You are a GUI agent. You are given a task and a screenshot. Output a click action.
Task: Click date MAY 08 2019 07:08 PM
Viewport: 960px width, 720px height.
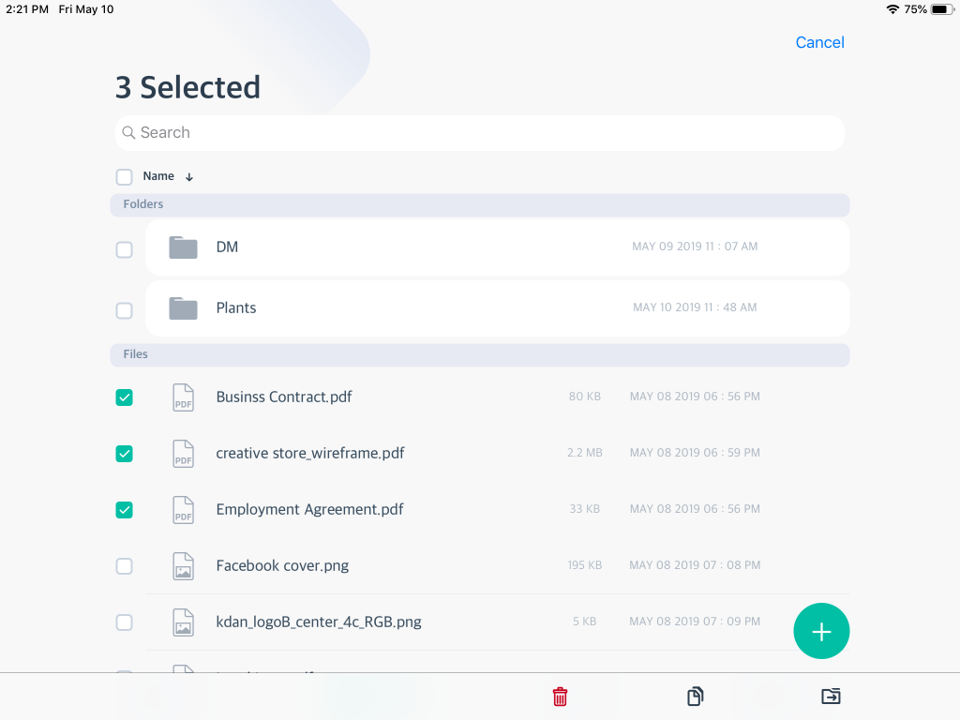pos(695,565)
